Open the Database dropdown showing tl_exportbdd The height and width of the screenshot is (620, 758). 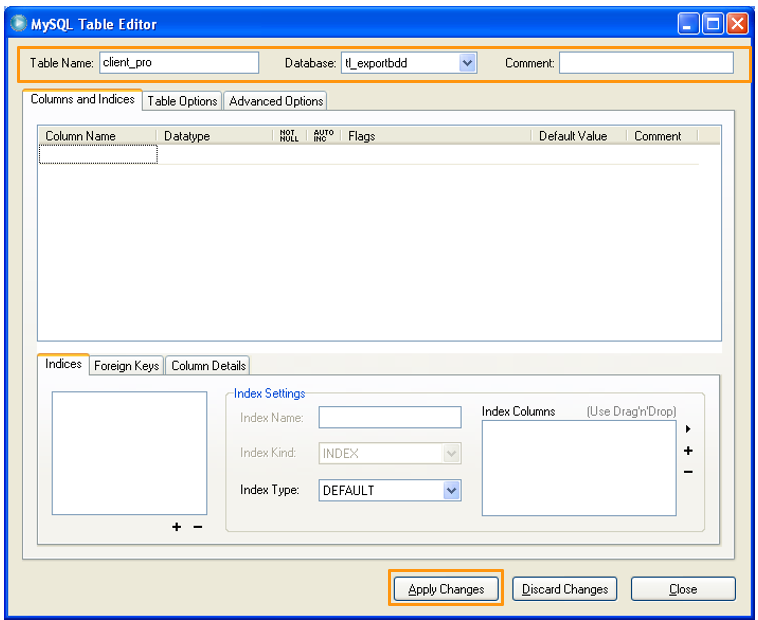(466, 63)
